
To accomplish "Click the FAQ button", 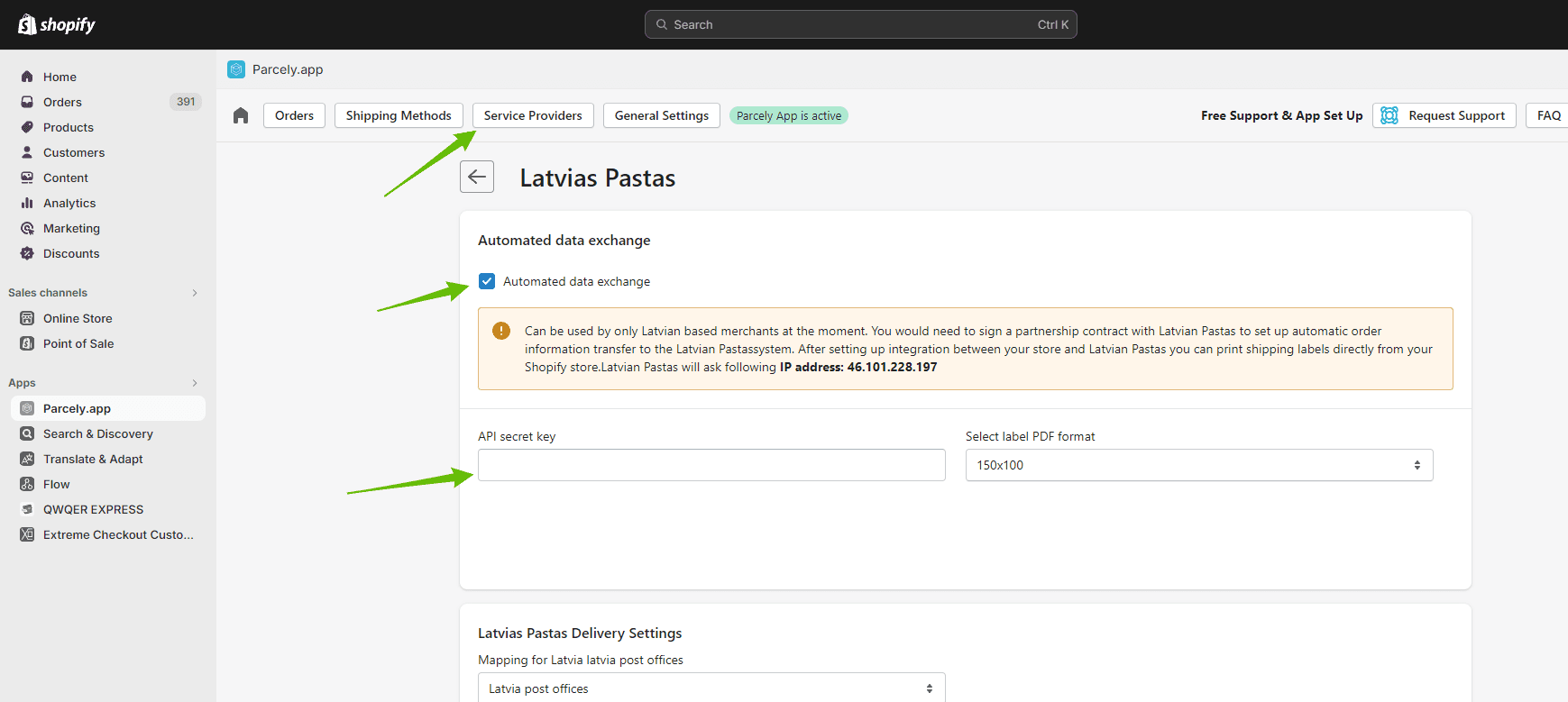I will tap(1548, 115).
